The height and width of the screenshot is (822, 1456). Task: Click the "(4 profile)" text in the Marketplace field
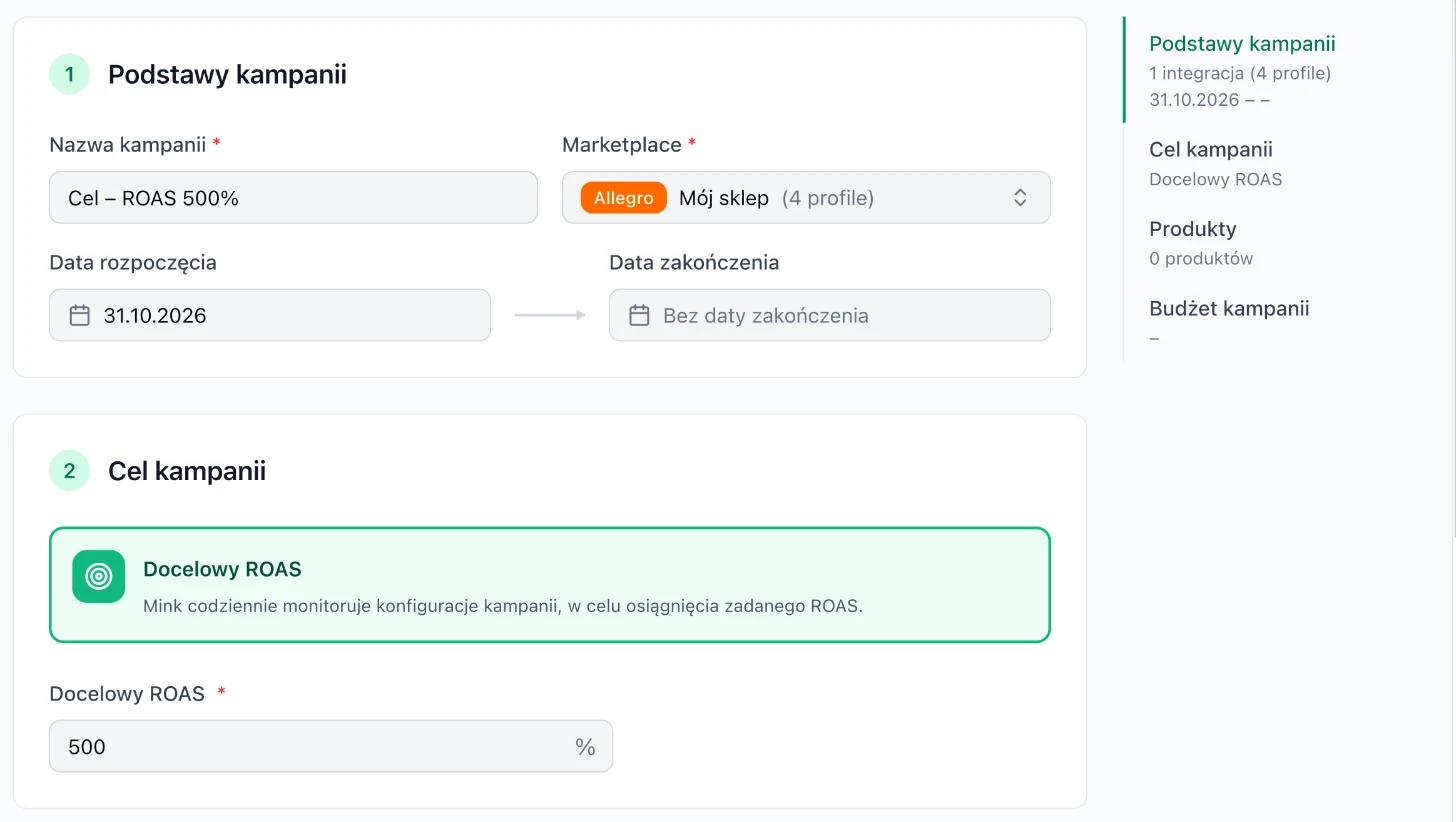click(x=828, y=198)
